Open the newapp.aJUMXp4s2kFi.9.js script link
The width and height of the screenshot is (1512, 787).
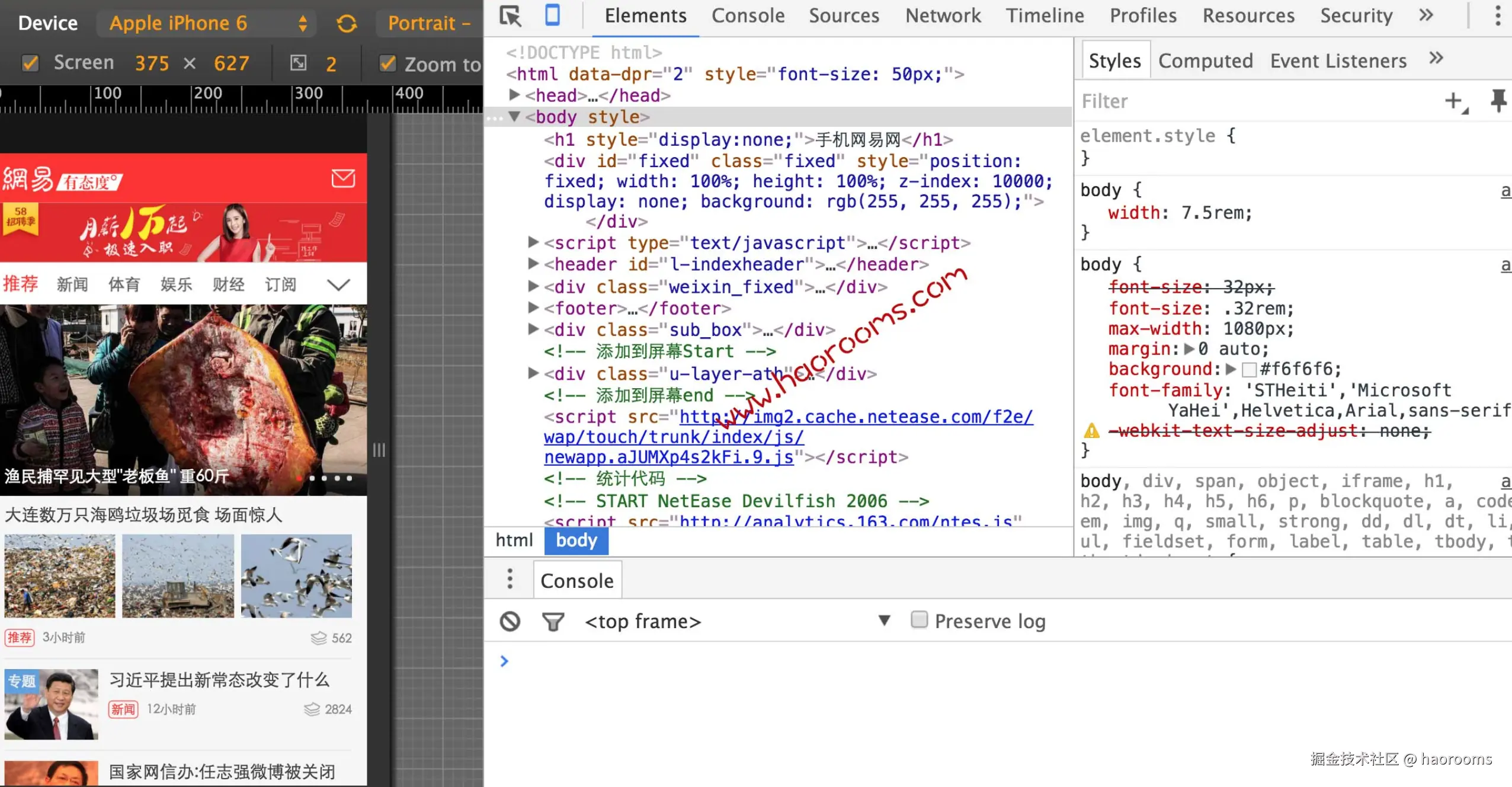[668, 458]
